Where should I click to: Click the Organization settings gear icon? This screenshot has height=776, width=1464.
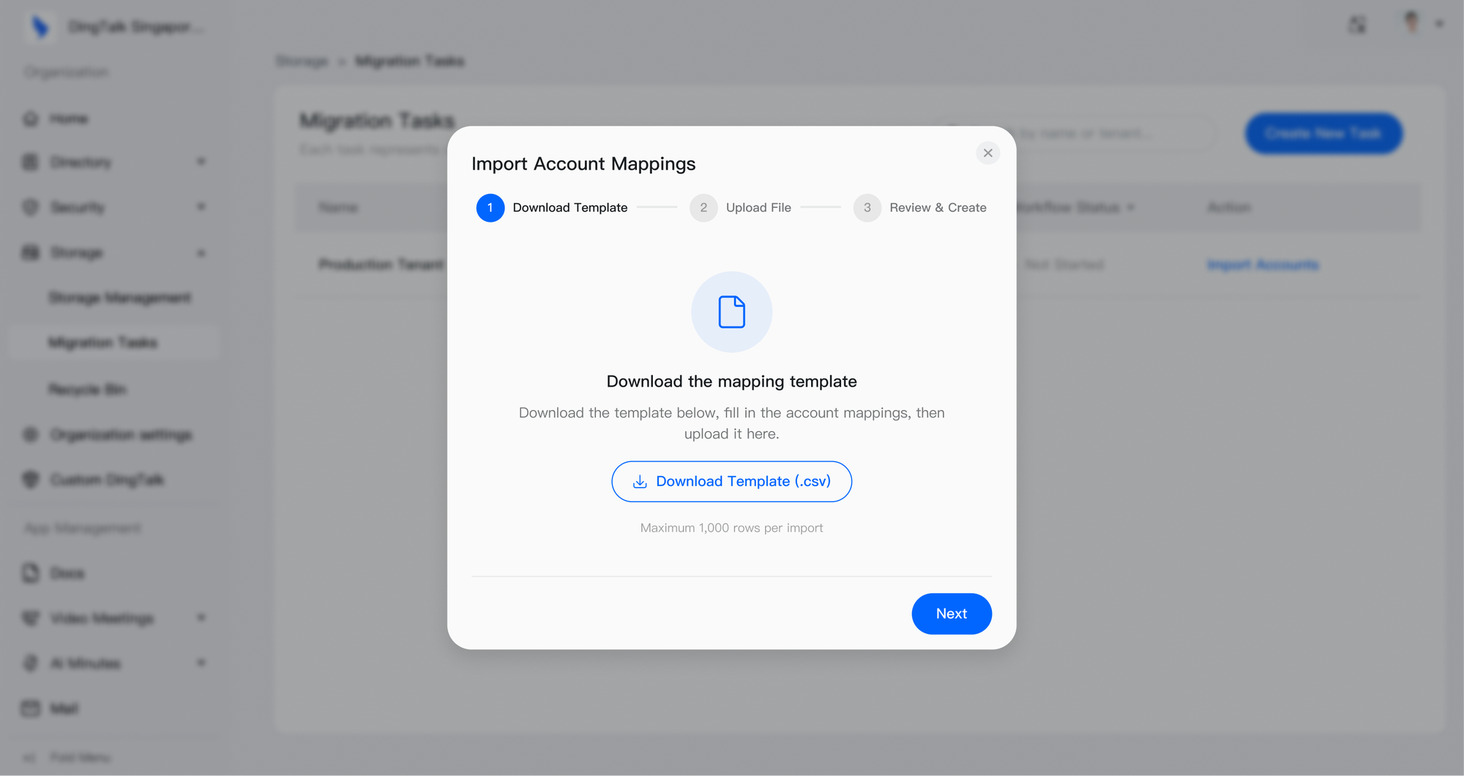pos(31,435)
